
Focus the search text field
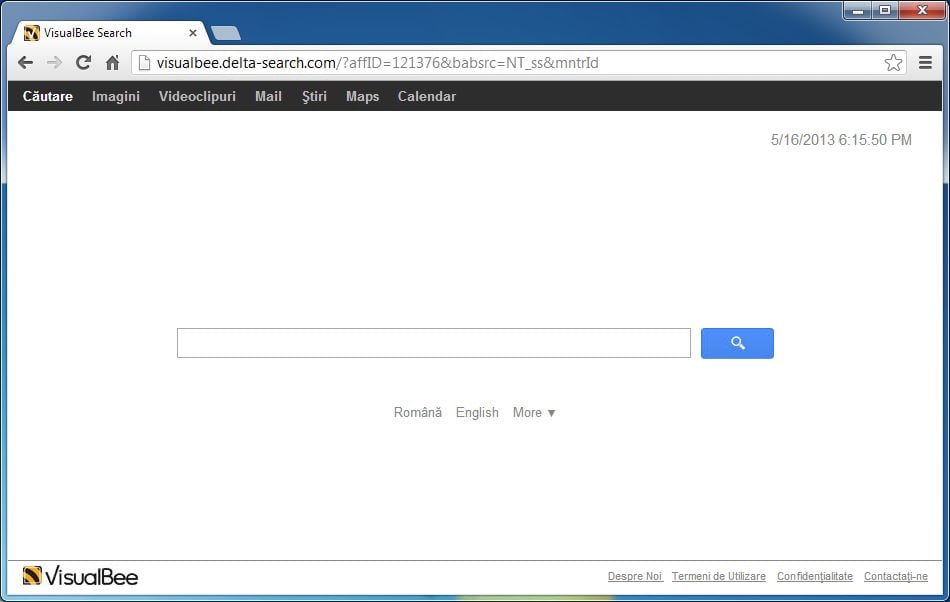pos(434,343)
